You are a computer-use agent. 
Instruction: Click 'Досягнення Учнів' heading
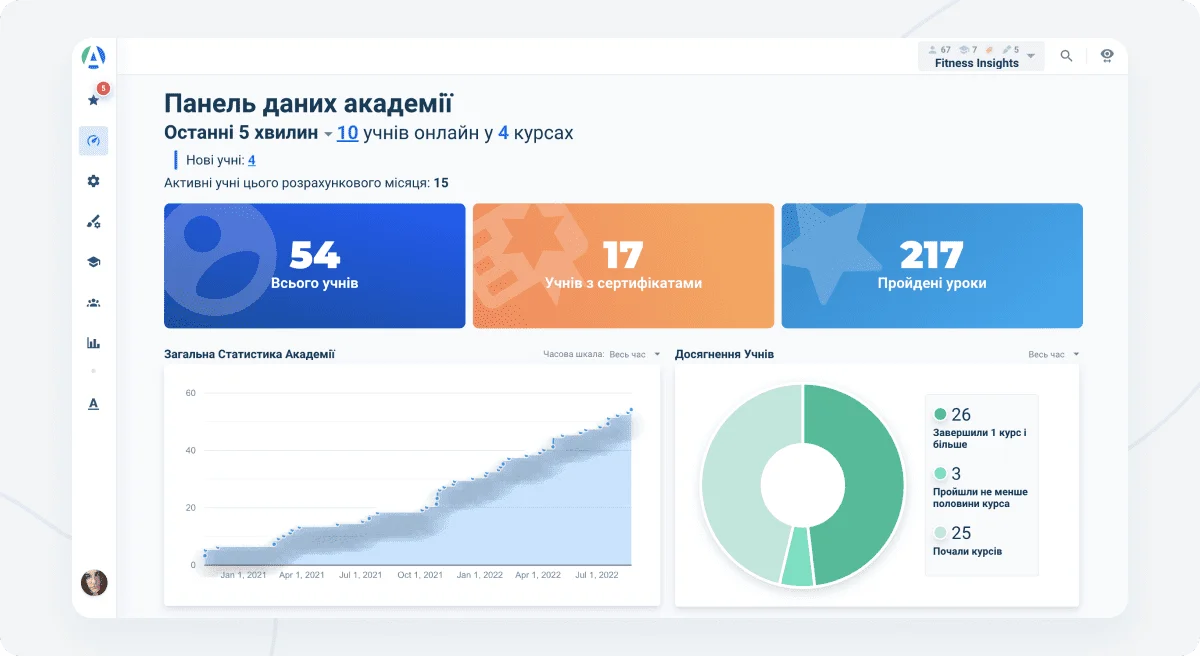click(724, 354)
